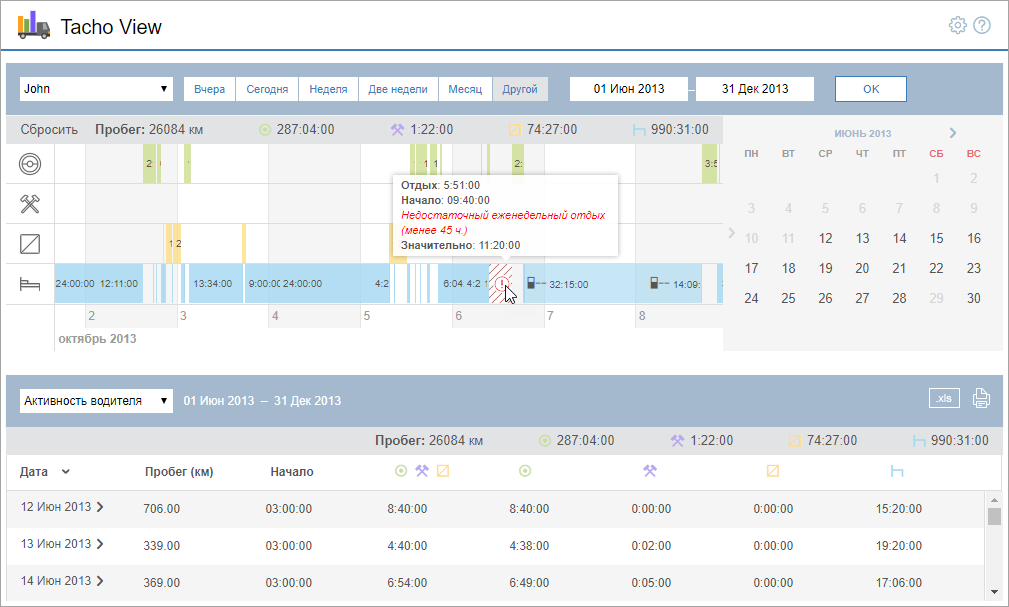The image size is (1009, 607).
Task: Click Сбросить to reset the chart
Action: 49,130
